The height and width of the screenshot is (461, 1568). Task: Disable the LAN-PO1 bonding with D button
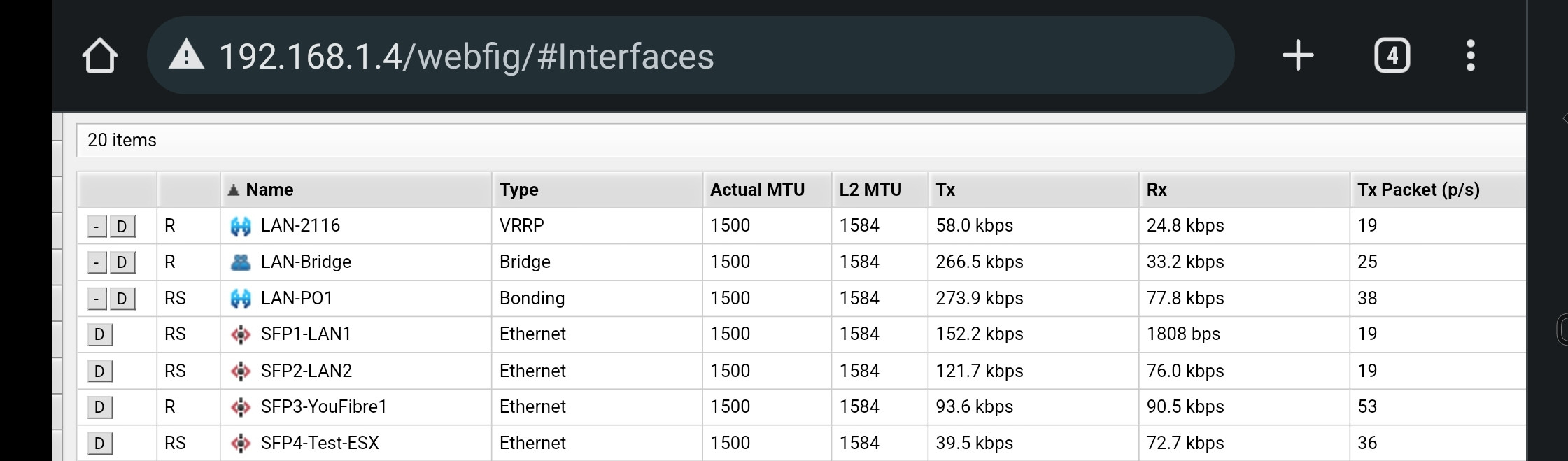pos(122,299)
